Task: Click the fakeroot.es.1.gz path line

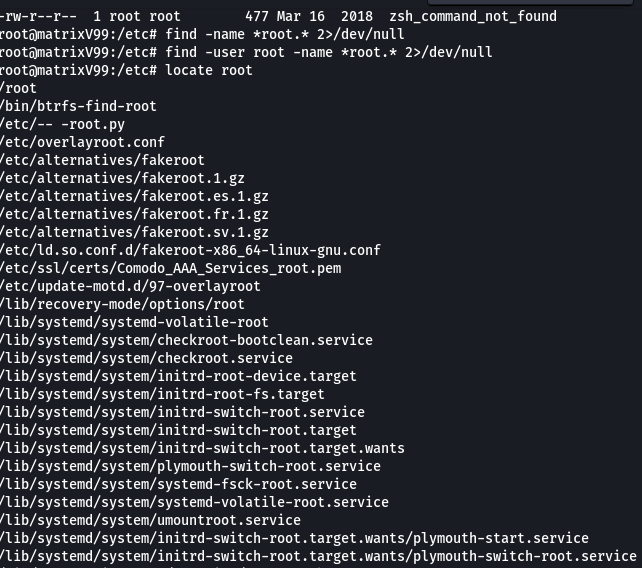Action: [x=134, y=196]
